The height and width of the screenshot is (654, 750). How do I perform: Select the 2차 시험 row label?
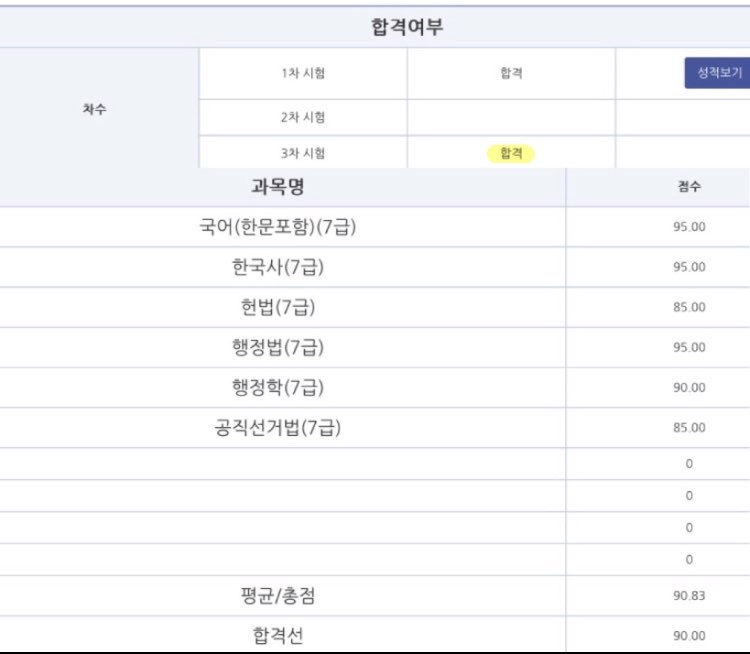(x=303, y=117)
